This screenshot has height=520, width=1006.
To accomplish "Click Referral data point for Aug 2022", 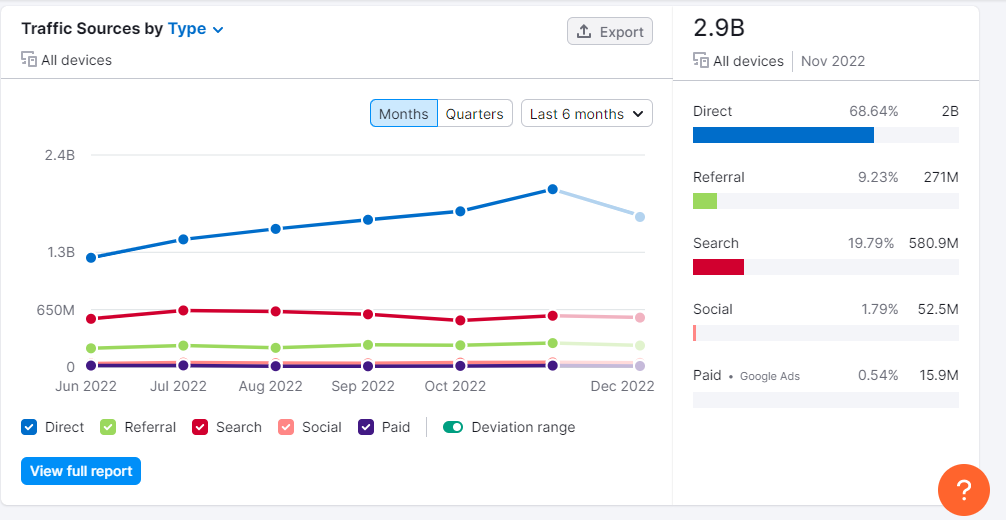I will coord(275,348).
